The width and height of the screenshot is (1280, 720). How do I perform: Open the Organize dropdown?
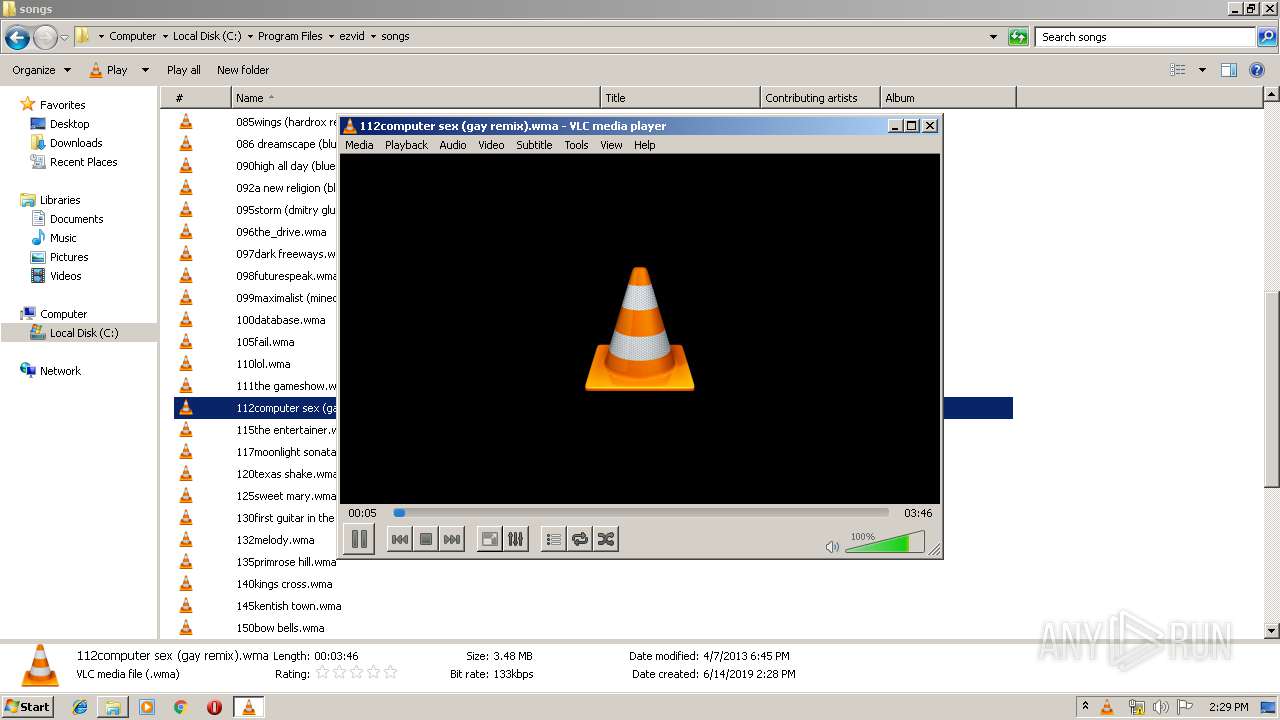pyautogui.click(x=41, y=70)
